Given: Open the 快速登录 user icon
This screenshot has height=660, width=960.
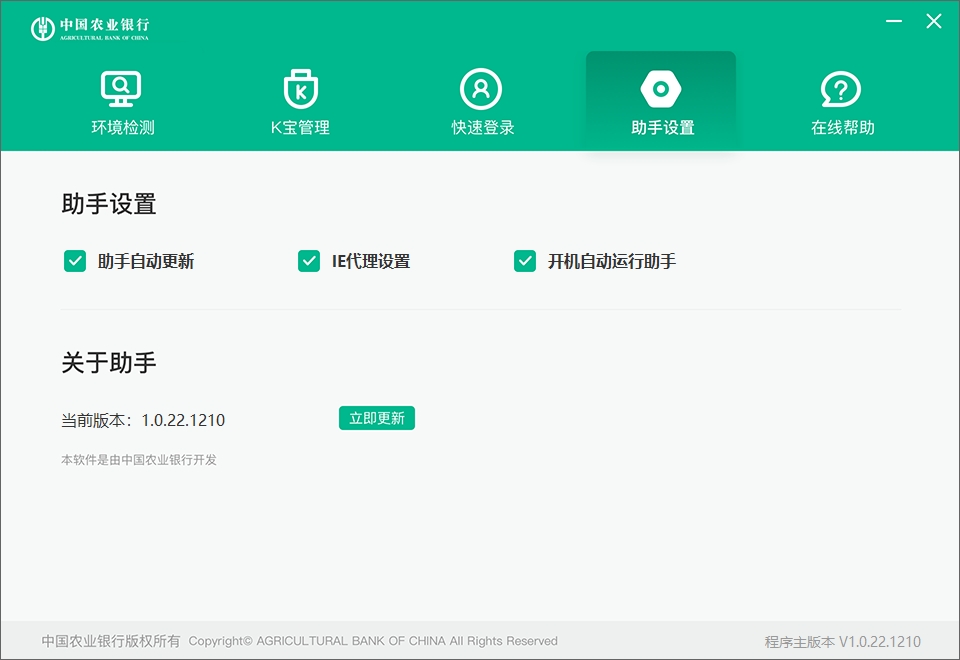Looking at the screenshot, I should click(481, 89).
